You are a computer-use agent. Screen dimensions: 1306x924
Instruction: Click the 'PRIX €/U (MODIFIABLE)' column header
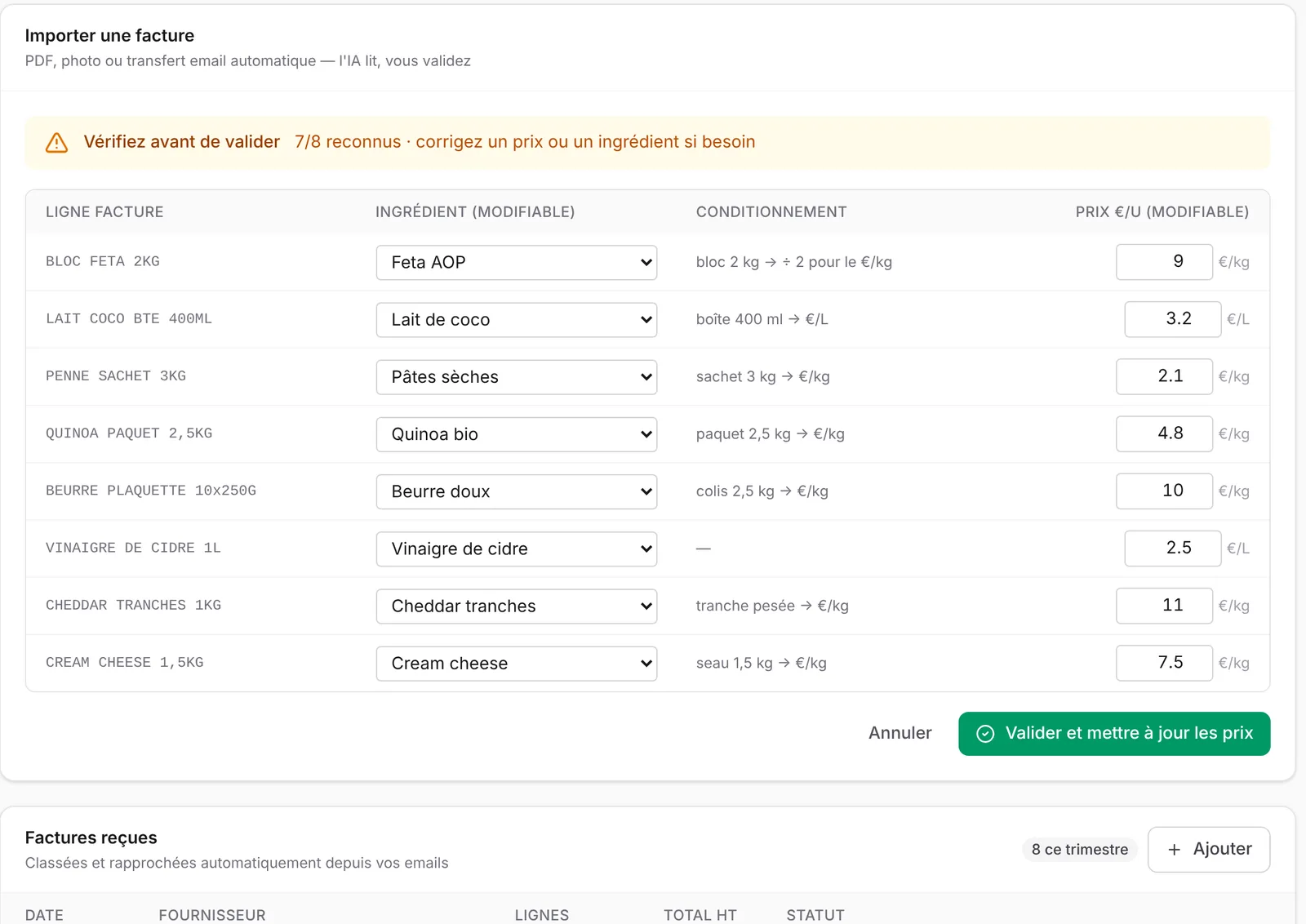pos(1162,212)
